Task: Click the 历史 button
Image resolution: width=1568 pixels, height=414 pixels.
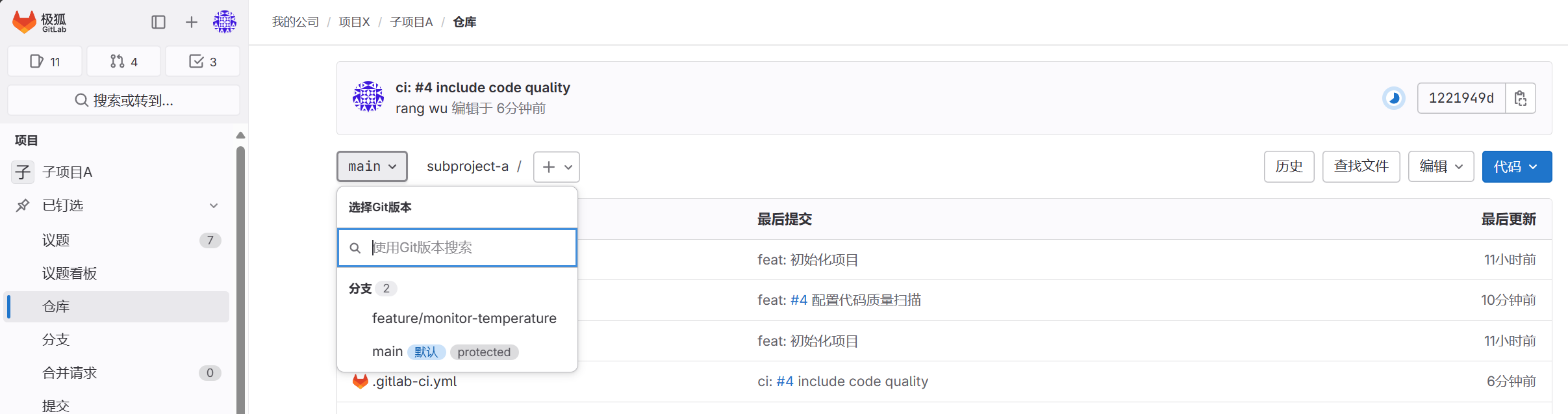Action: click(1289, 167)
